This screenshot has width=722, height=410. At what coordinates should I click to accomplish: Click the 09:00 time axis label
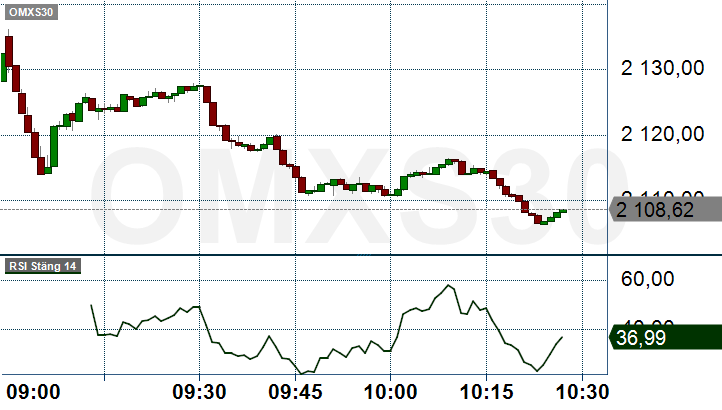coord(34,392)
